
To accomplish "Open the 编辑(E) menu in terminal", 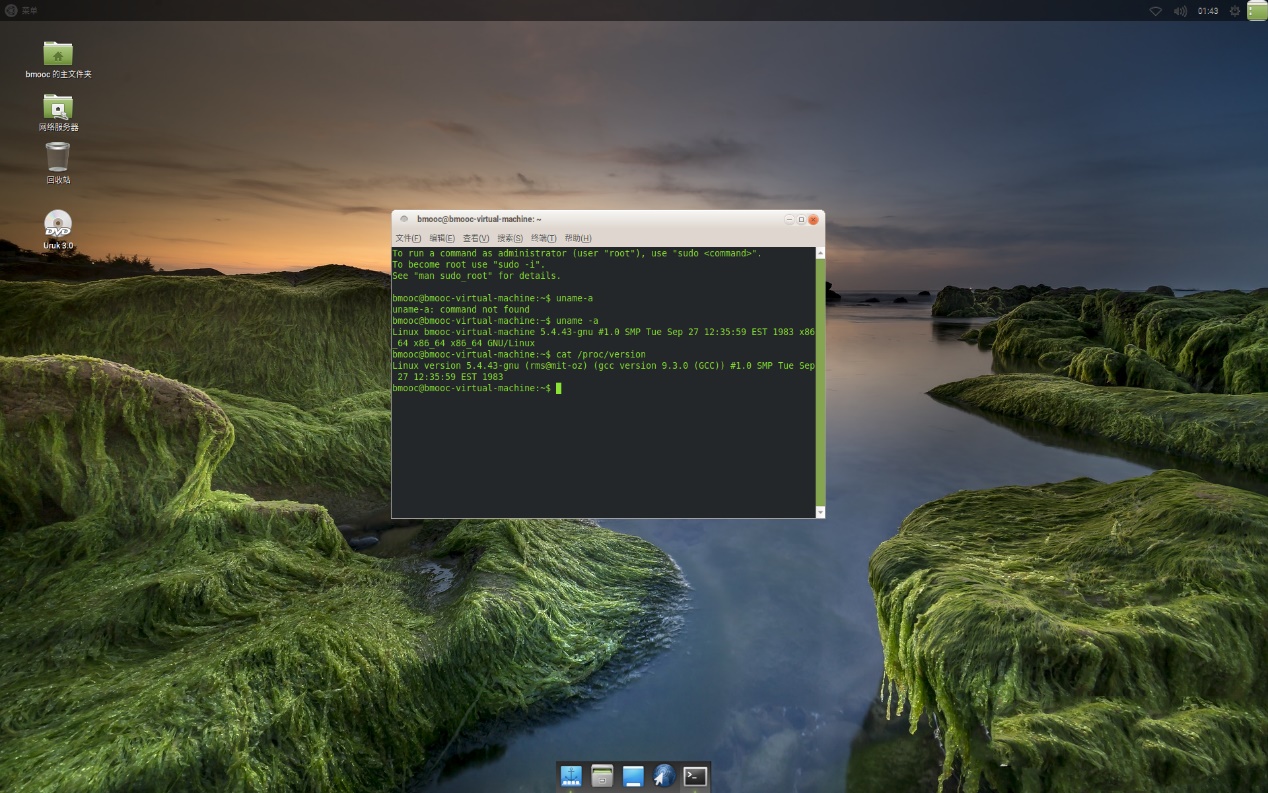I will (x=442, y=238).
